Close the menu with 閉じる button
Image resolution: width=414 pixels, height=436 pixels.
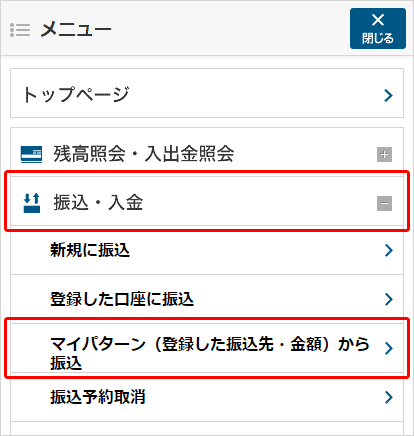(x=378, y=29)
